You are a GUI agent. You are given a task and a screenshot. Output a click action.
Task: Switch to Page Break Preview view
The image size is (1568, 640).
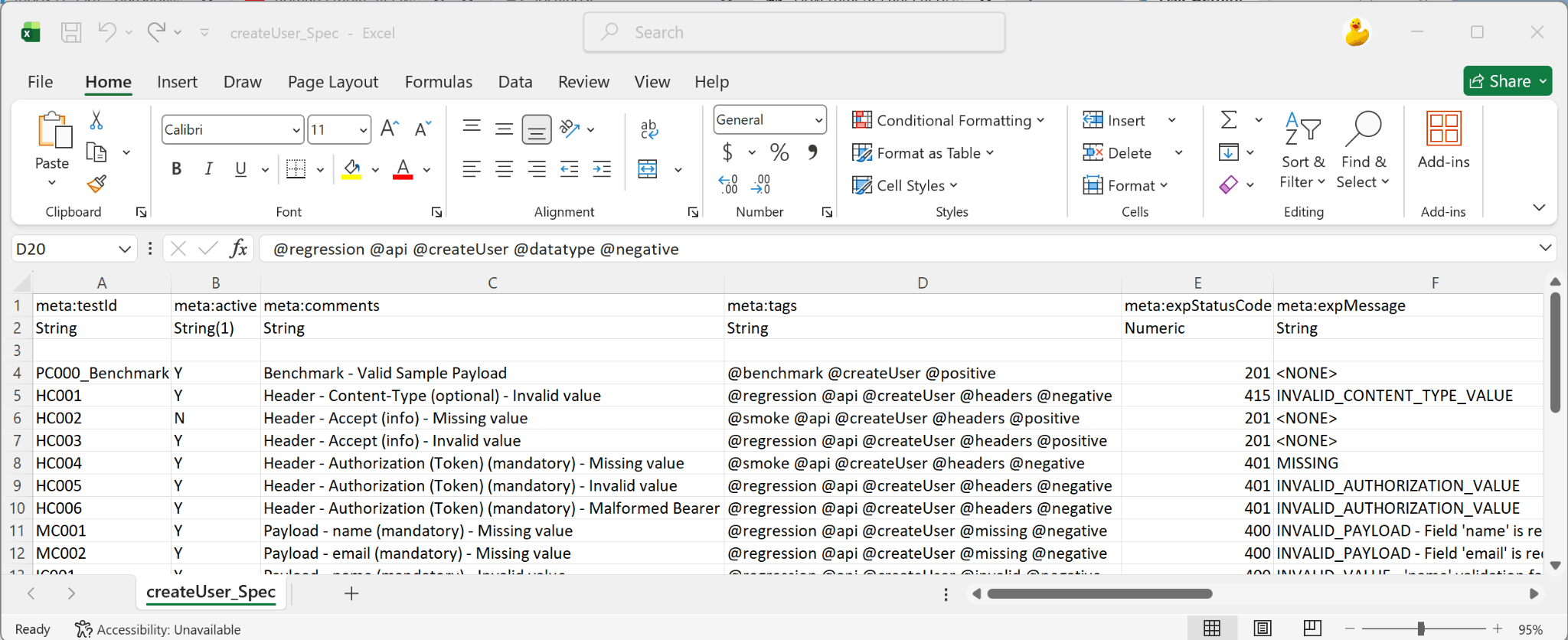tap(1312, 629)
